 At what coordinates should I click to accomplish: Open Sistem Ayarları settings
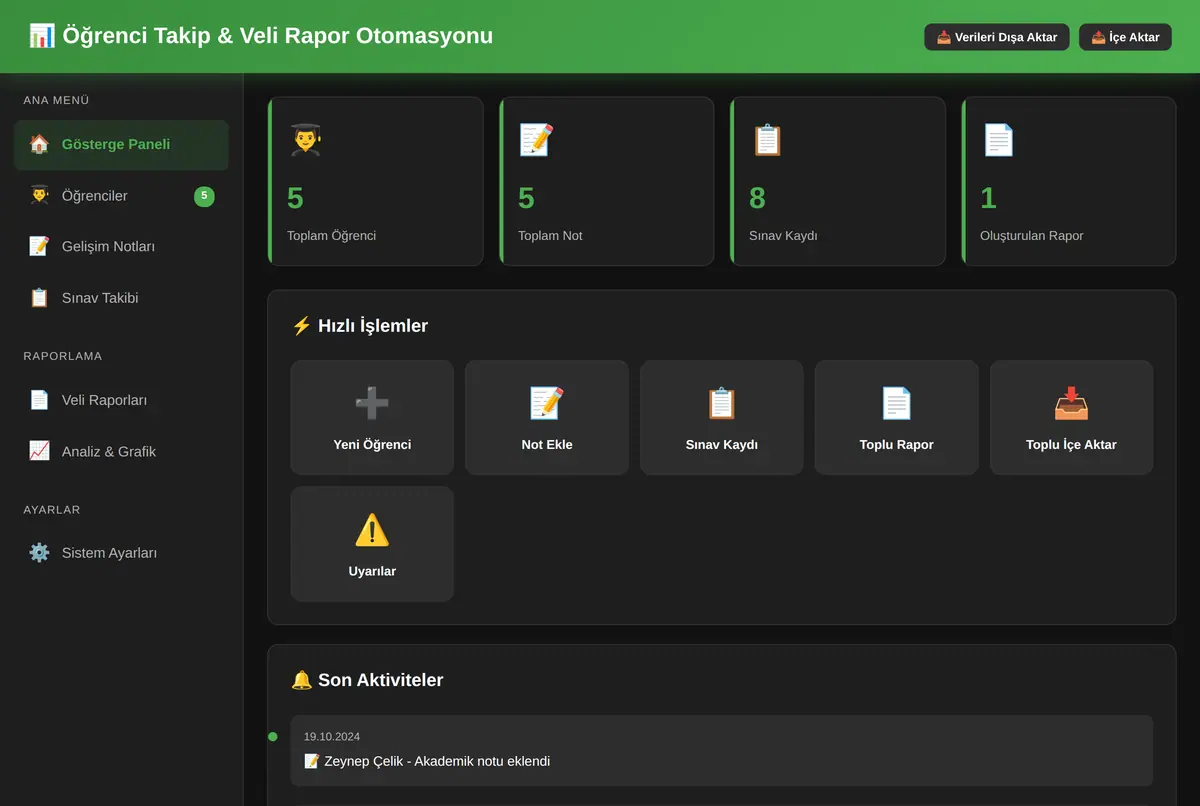coord(121,552)
